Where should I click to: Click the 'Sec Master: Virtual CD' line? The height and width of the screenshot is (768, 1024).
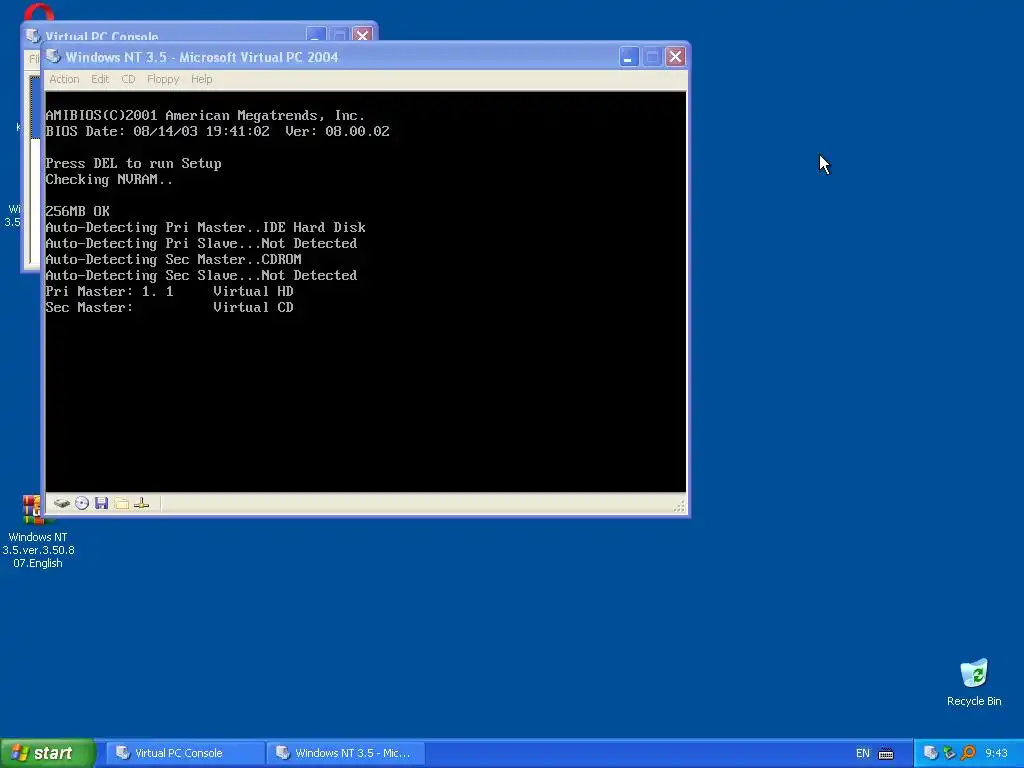coord(169,307)
